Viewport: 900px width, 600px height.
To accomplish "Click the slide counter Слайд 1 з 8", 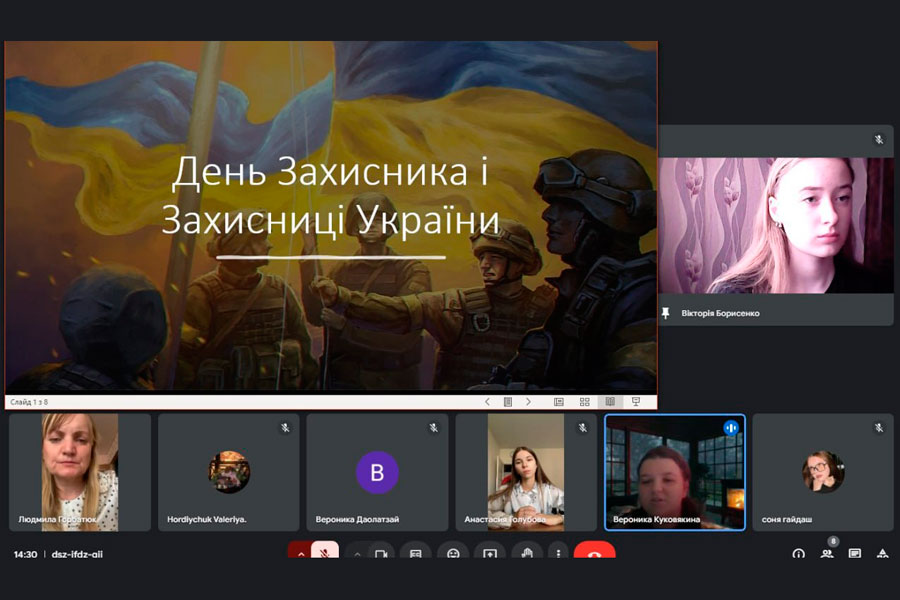I will pos(29,402).
